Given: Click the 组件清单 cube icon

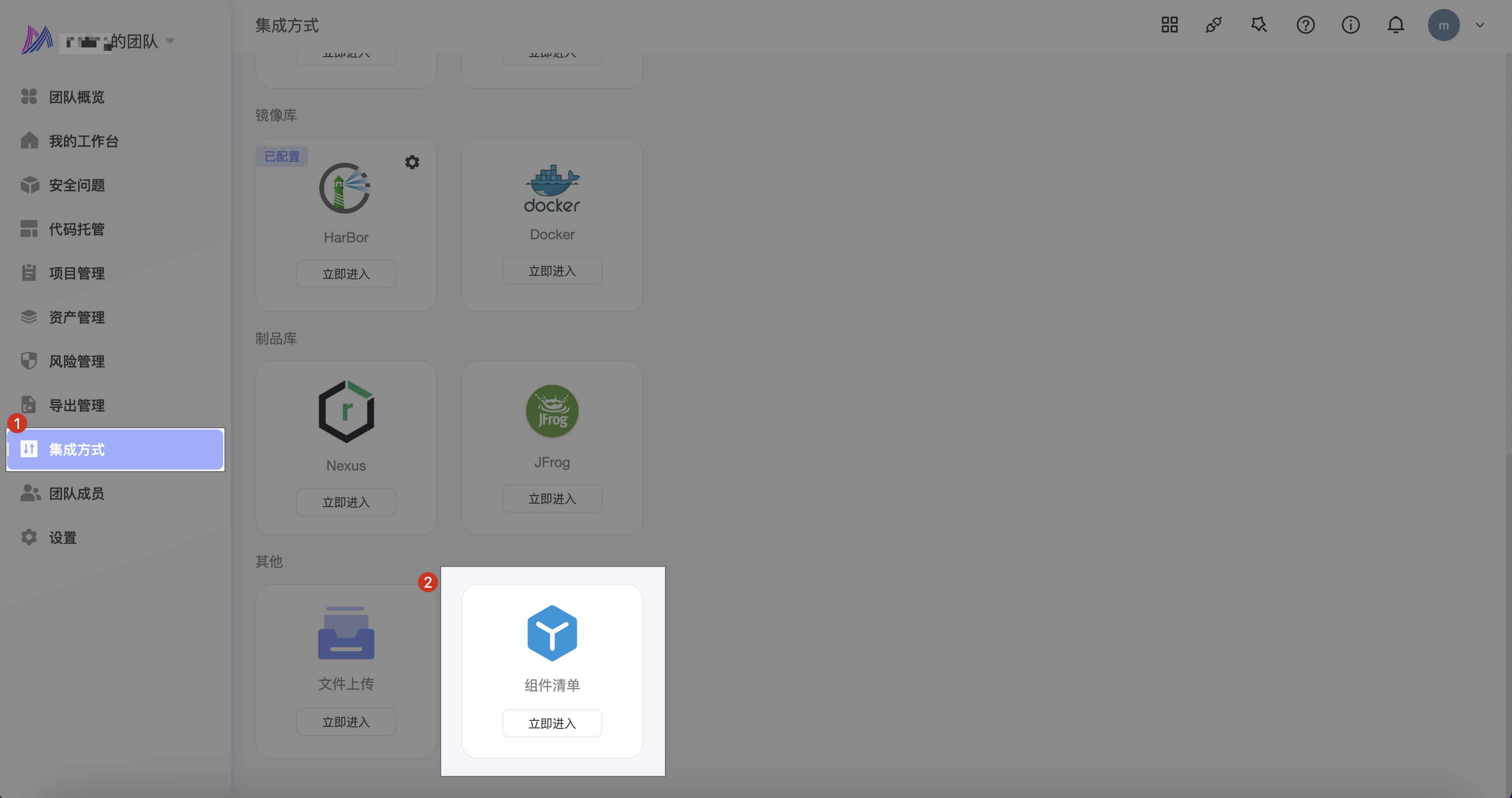Looking at the screenshot, I should coord(552,633).
